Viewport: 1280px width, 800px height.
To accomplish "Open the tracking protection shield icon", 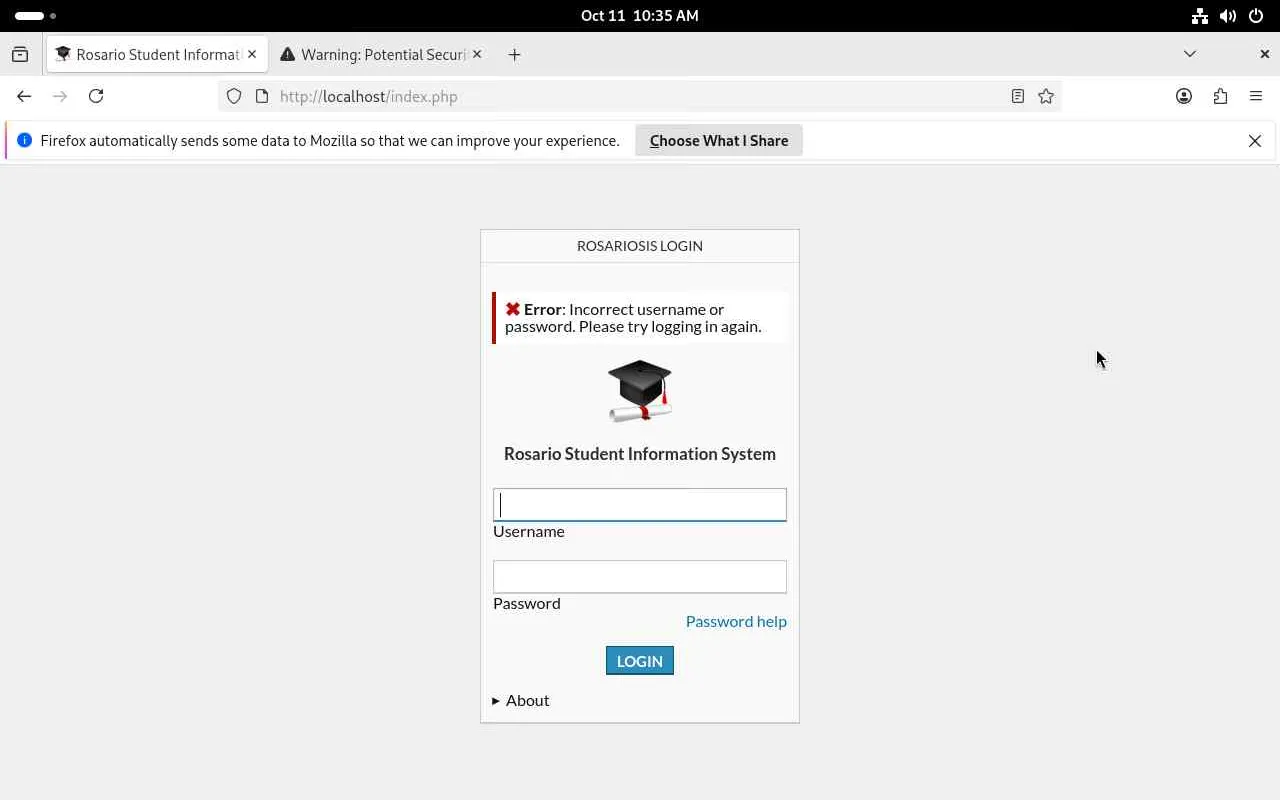I will pyautogui.click(x=234, y=96).
